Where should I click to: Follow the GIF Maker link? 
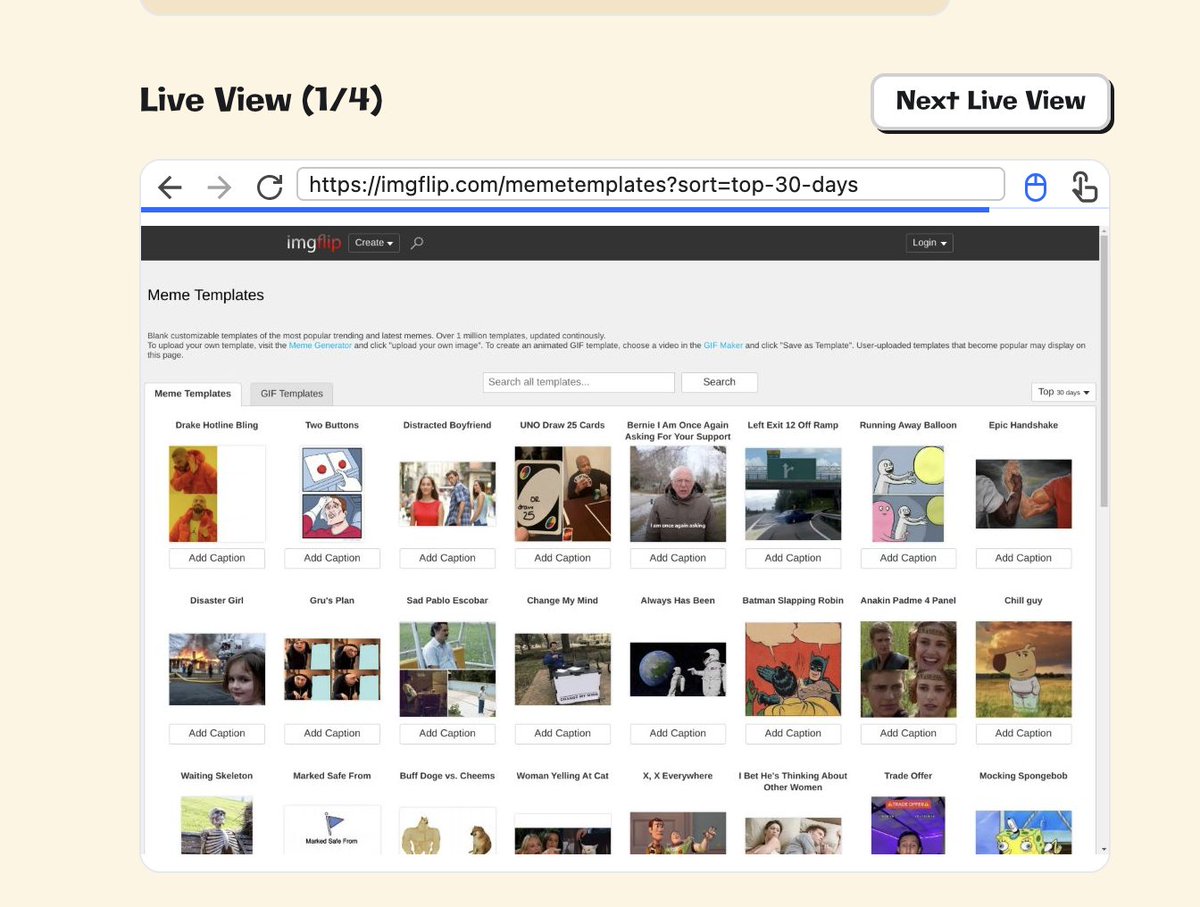click(723, 345)
